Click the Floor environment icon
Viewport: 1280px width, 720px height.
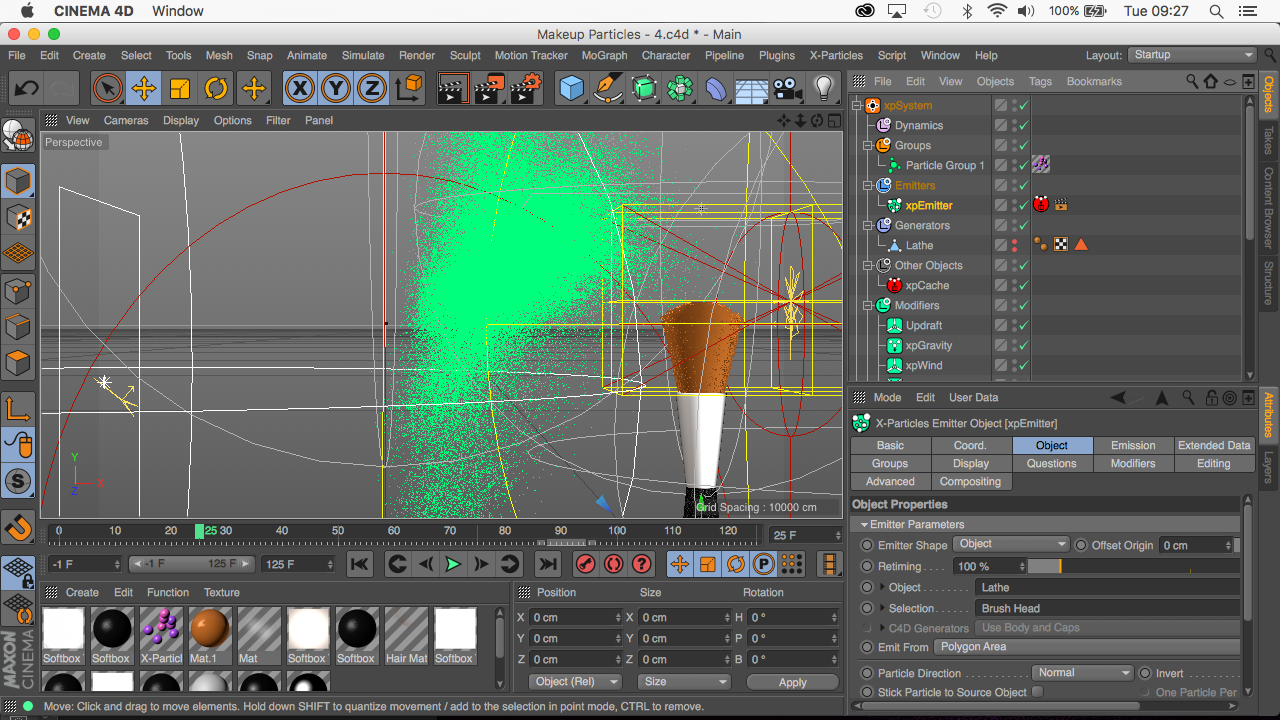(751, 88)
